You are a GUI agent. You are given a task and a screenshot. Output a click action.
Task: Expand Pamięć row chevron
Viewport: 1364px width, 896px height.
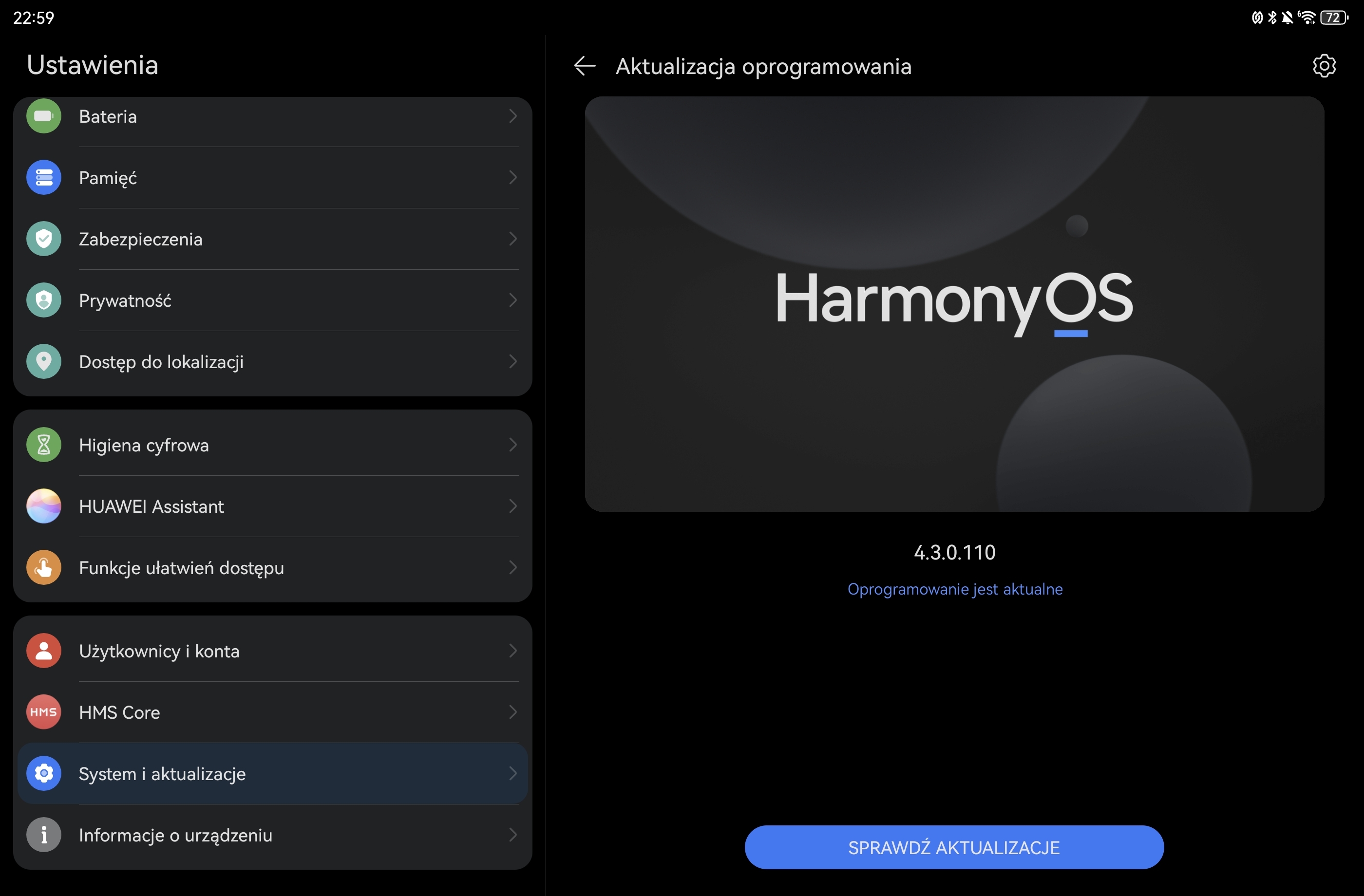[x=513, y=178]
